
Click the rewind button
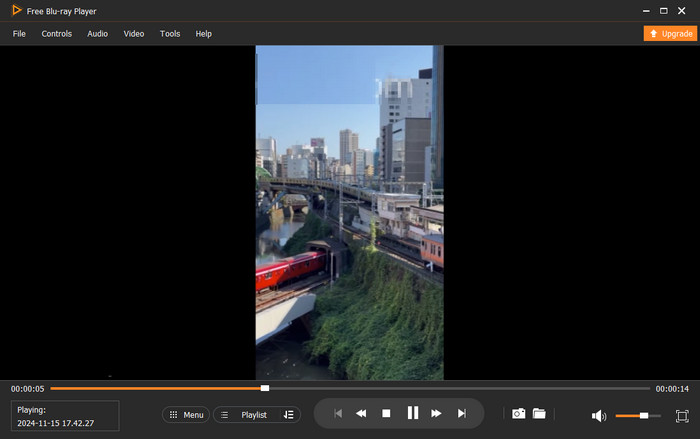(361, 413)
